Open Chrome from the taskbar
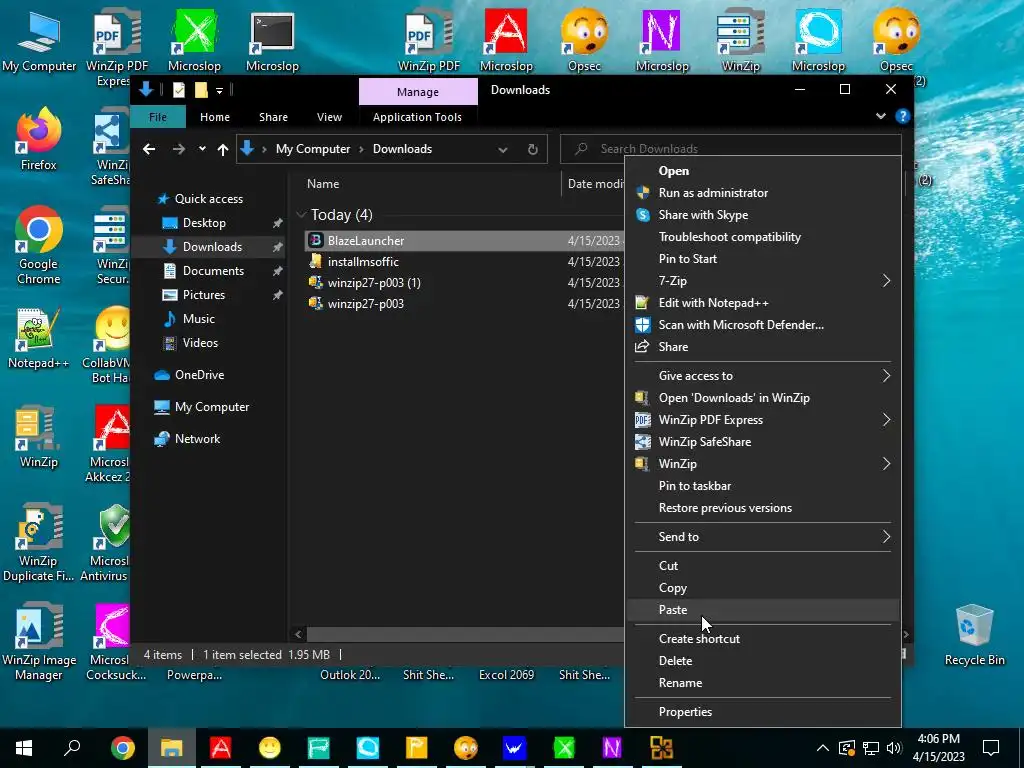Screen dimensions: 1024x768 (122, 748)
